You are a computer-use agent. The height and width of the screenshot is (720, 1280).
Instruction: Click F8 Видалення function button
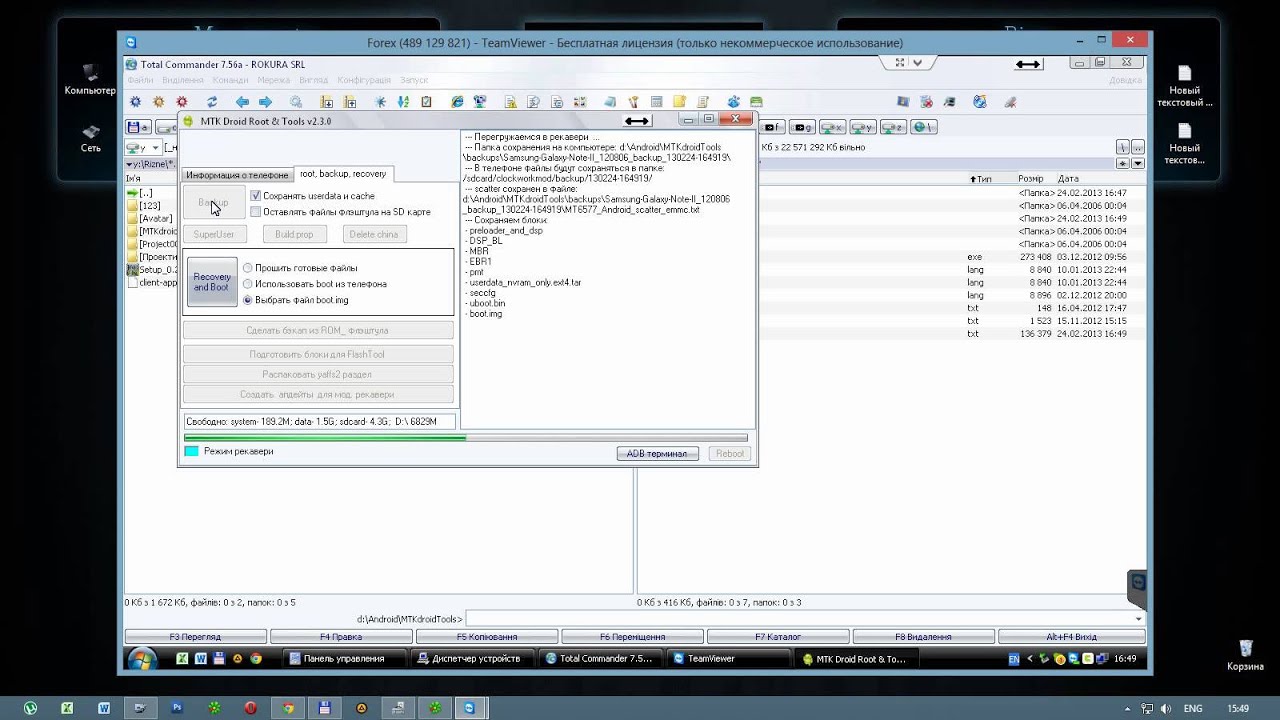point(925,637)
